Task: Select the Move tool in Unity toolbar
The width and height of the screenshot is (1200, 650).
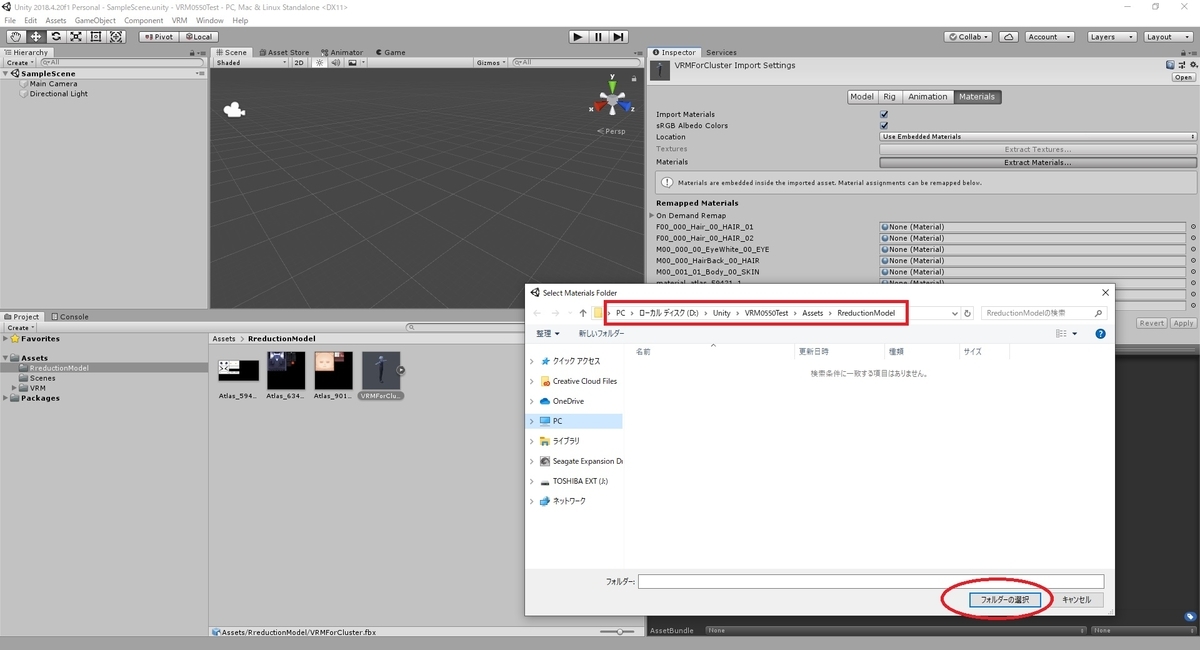Action: 36,37
